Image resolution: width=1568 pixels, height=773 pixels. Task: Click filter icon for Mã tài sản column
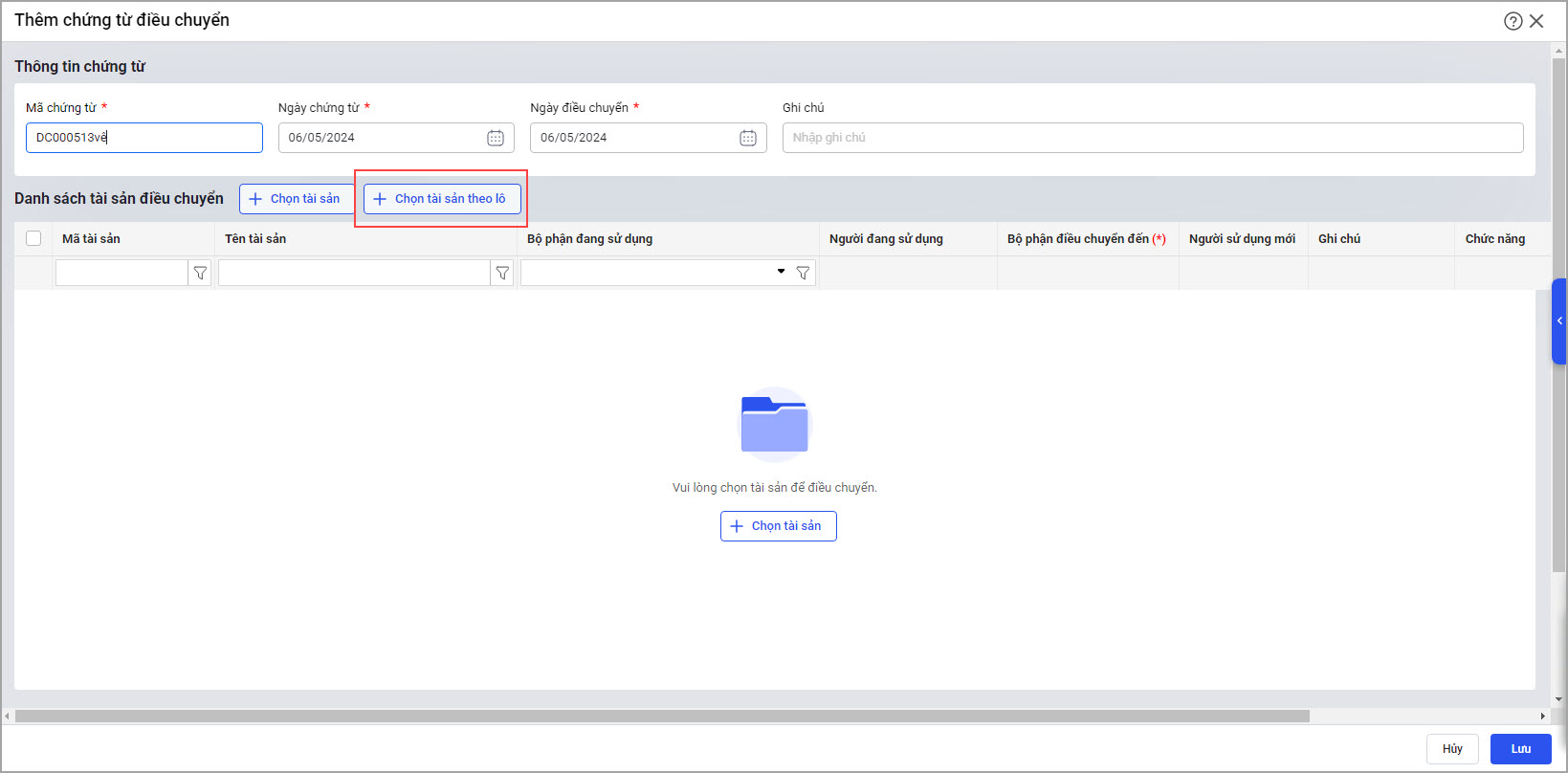(x=200, y=274)
